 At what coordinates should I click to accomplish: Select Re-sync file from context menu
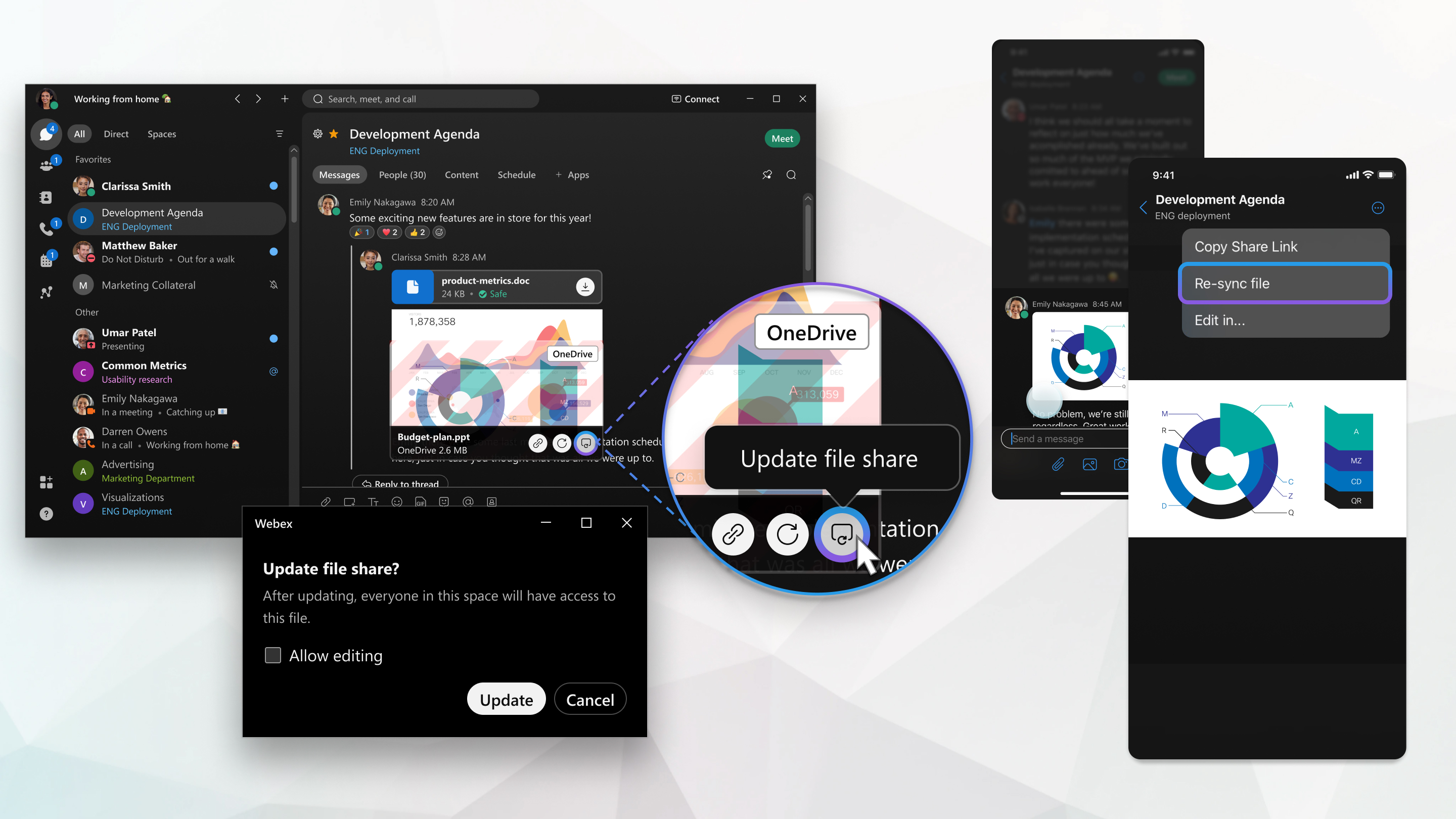coord(1284,283)
